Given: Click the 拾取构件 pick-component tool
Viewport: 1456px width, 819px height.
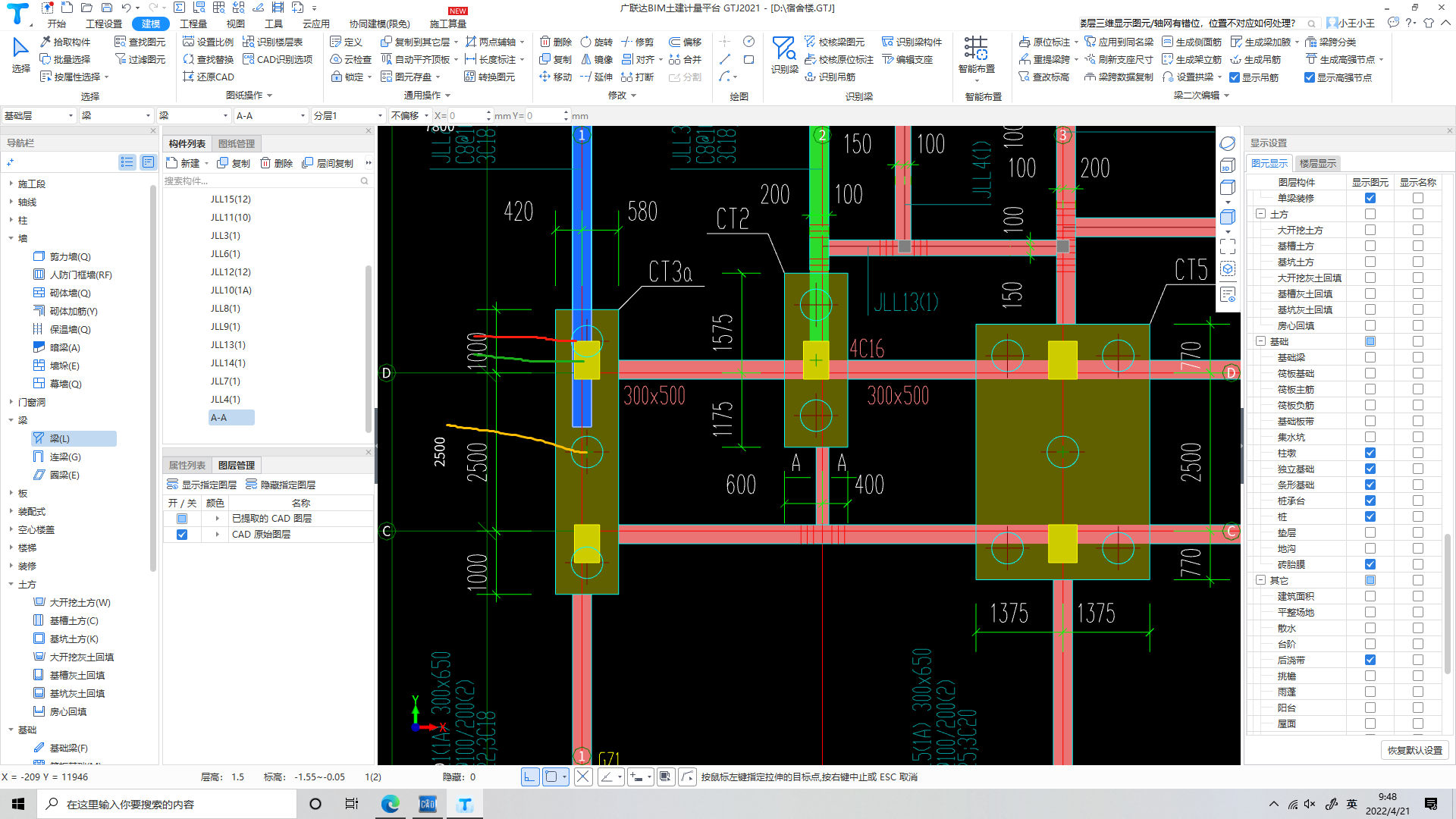Looking at the screenshot, I should (65, 42).
